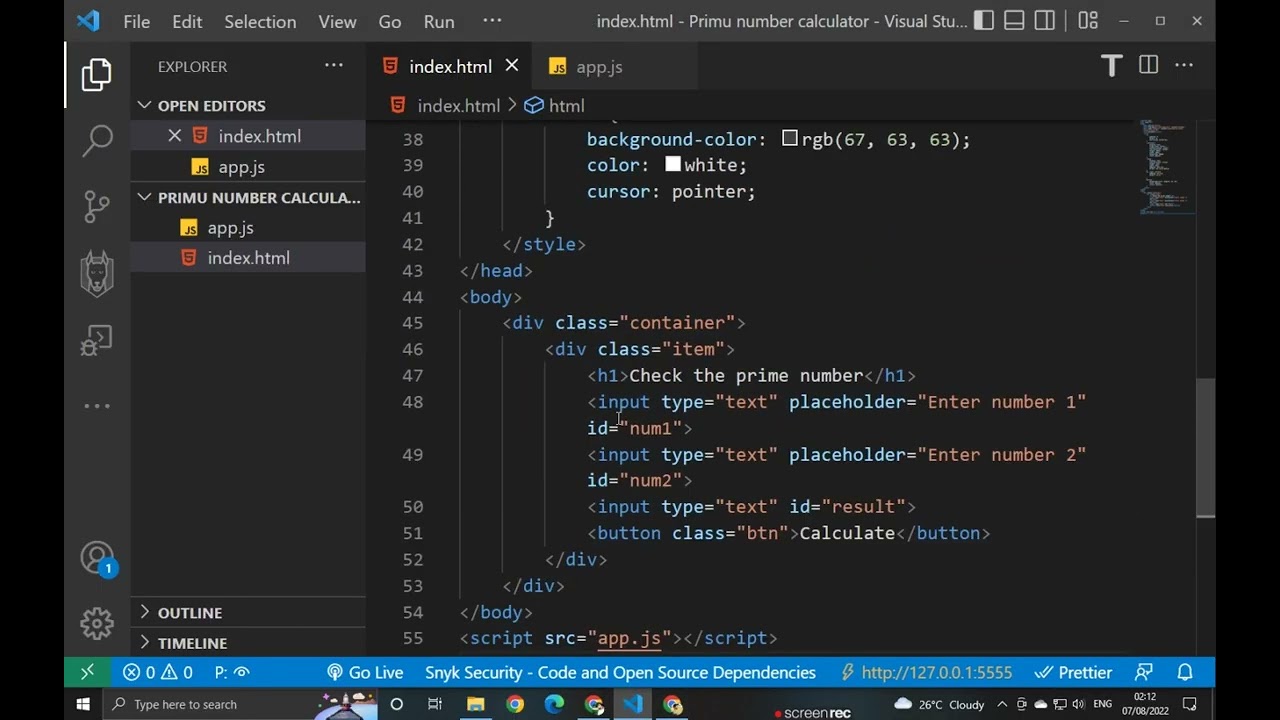Open the View menu
The image size is (1280, 720).
[x=337, y=21]
